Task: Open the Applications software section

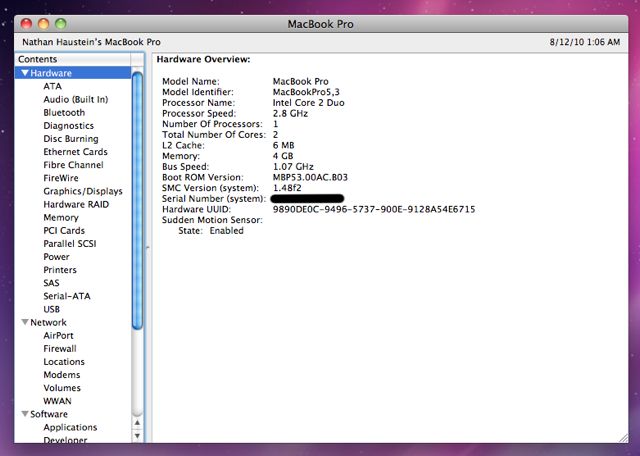Action: tap(70, 427)
